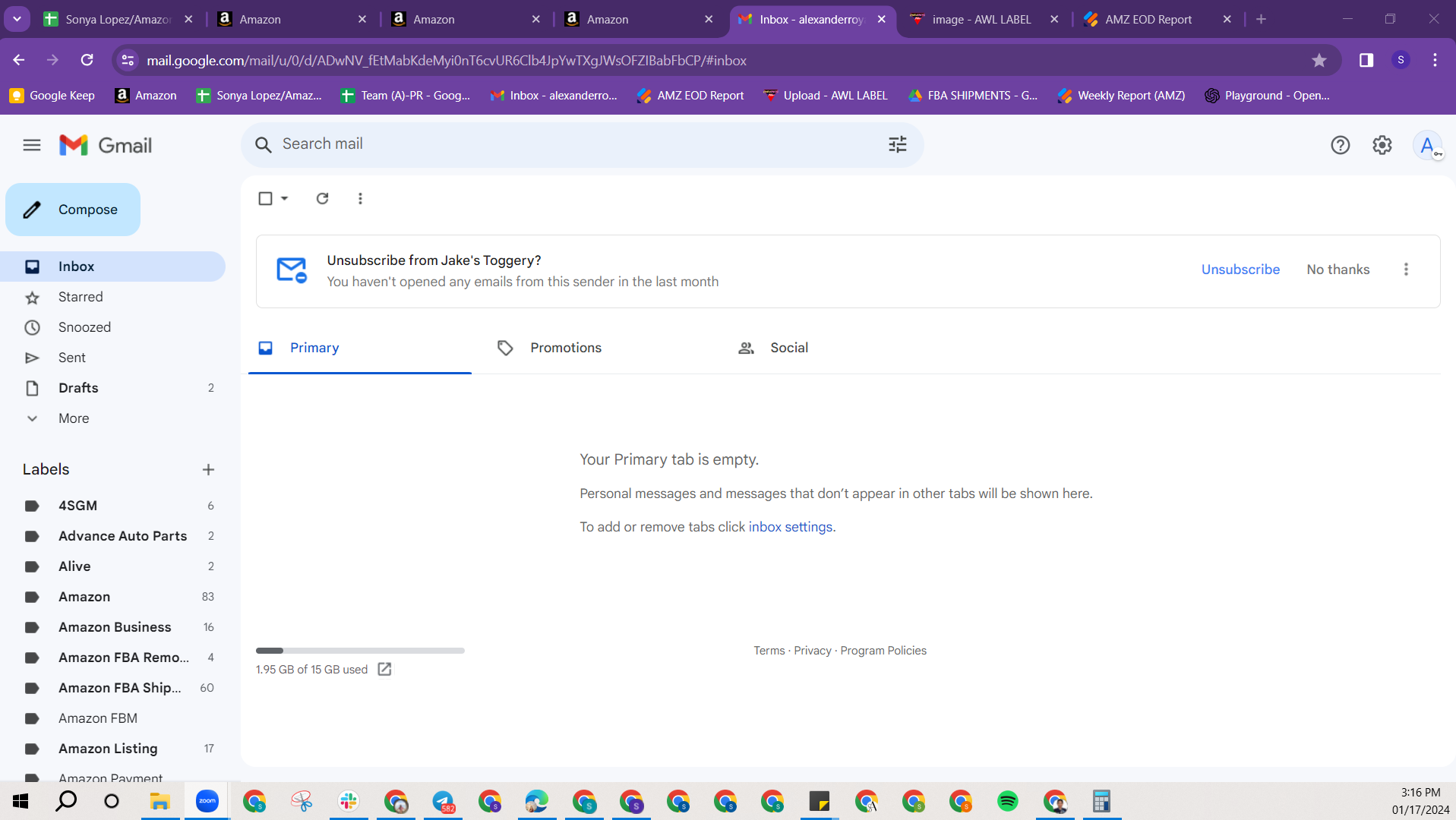Open Chrome profile S avatar
The width and height of the screenshot is (1456, 820).
coord(1401,61)
